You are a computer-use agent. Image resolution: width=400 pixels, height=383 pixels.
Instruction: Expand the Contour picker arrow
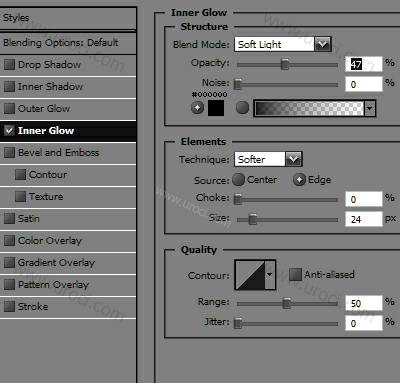(270, 275)
